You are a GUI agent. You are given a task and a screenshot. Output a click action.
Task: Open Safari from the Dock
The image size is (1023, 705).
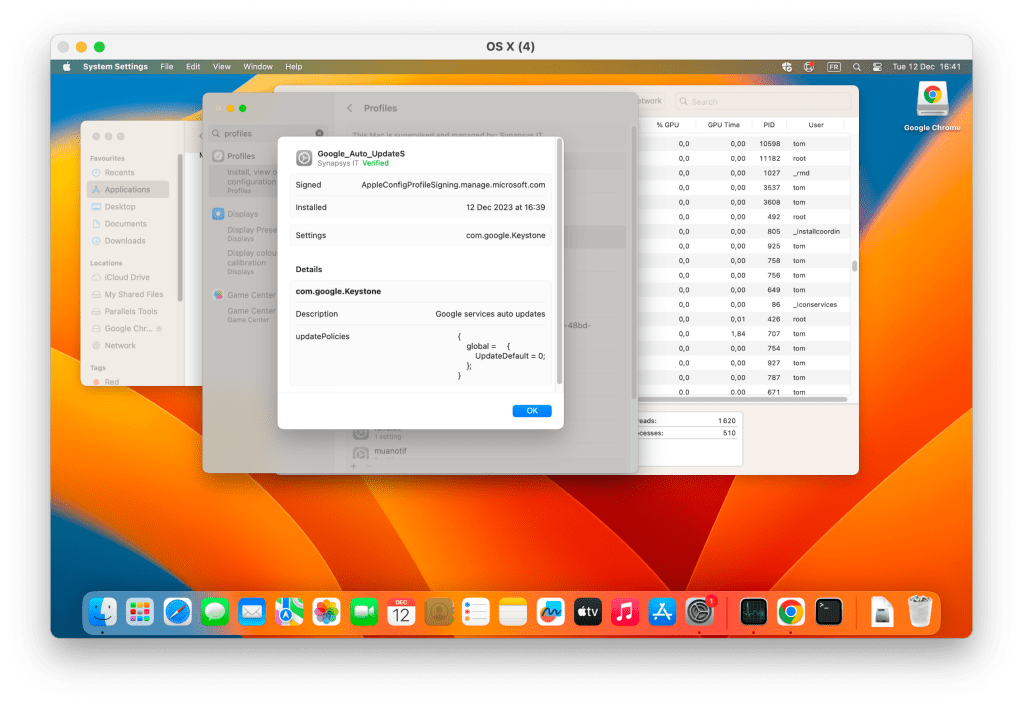point(177,611)
